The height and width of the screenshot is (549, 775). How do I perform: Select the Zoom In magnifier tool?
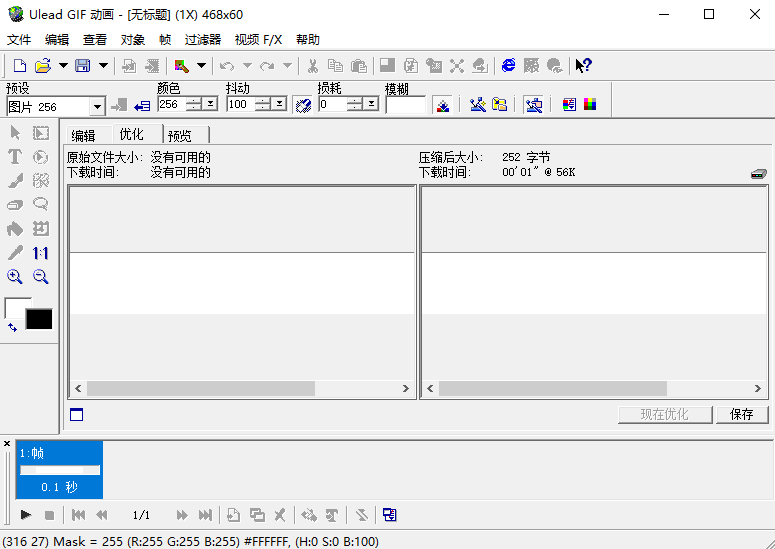click(15, 277)
